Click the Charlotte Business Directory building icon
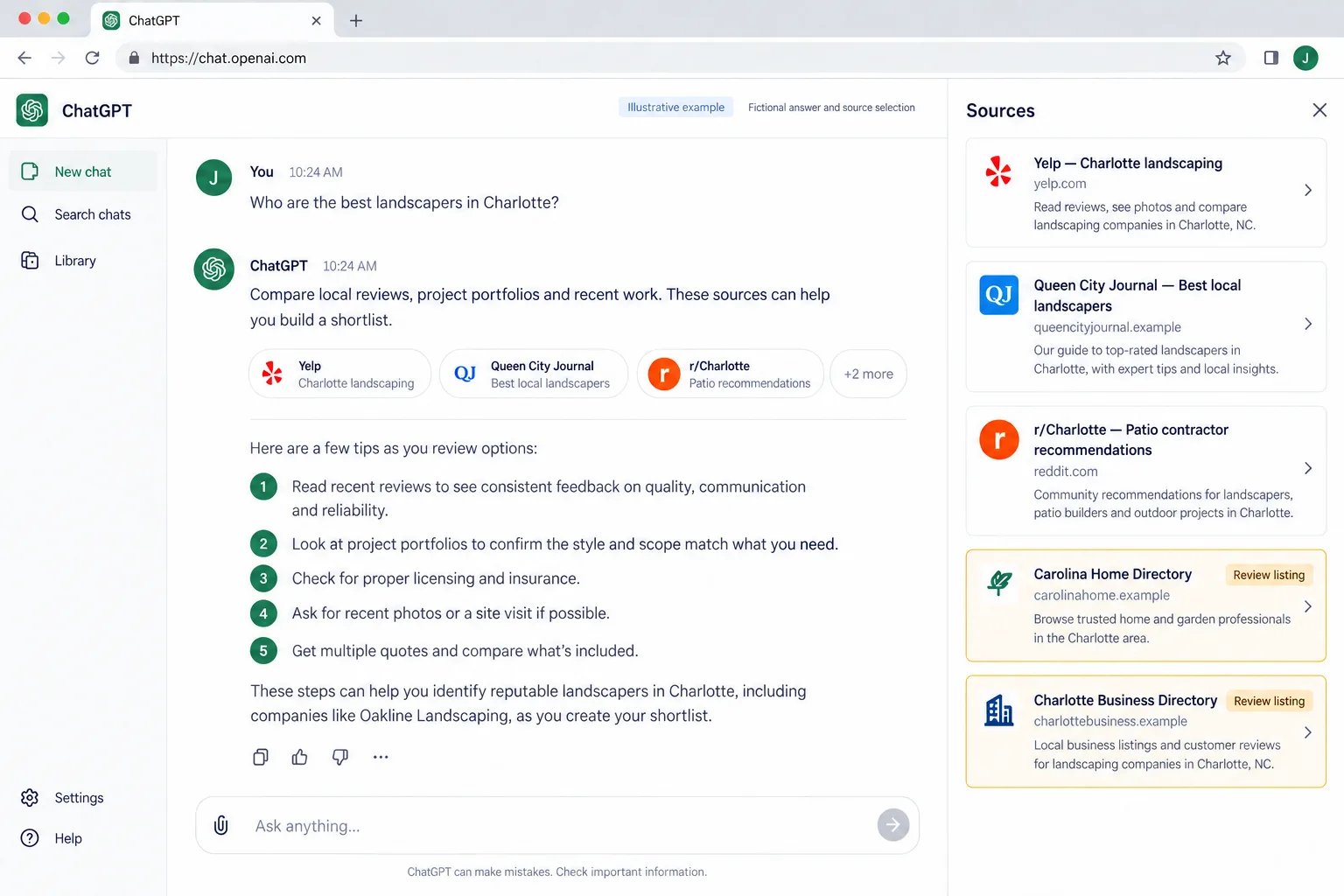 998,710
